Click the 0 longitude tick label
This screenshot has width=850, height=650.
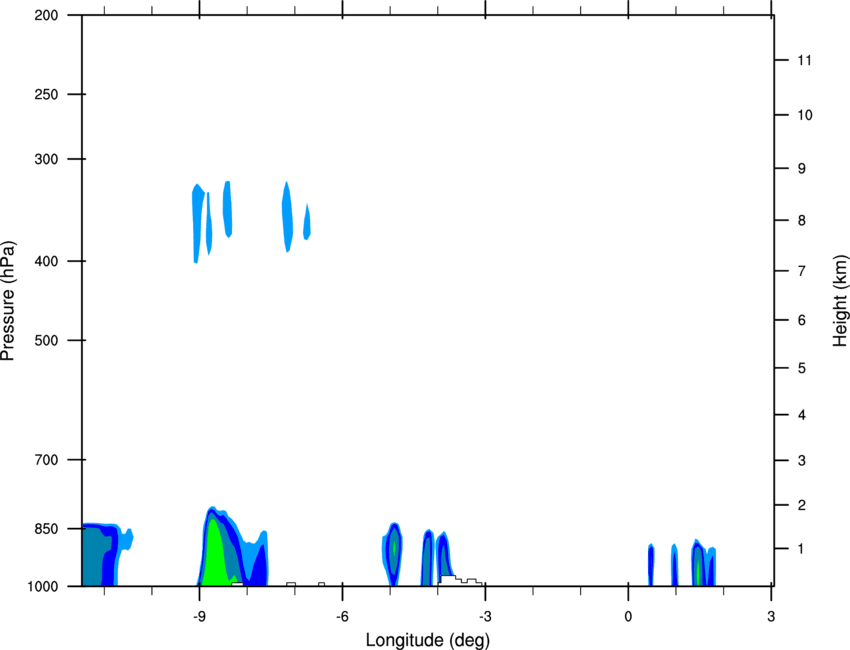[x=628, y=617]
